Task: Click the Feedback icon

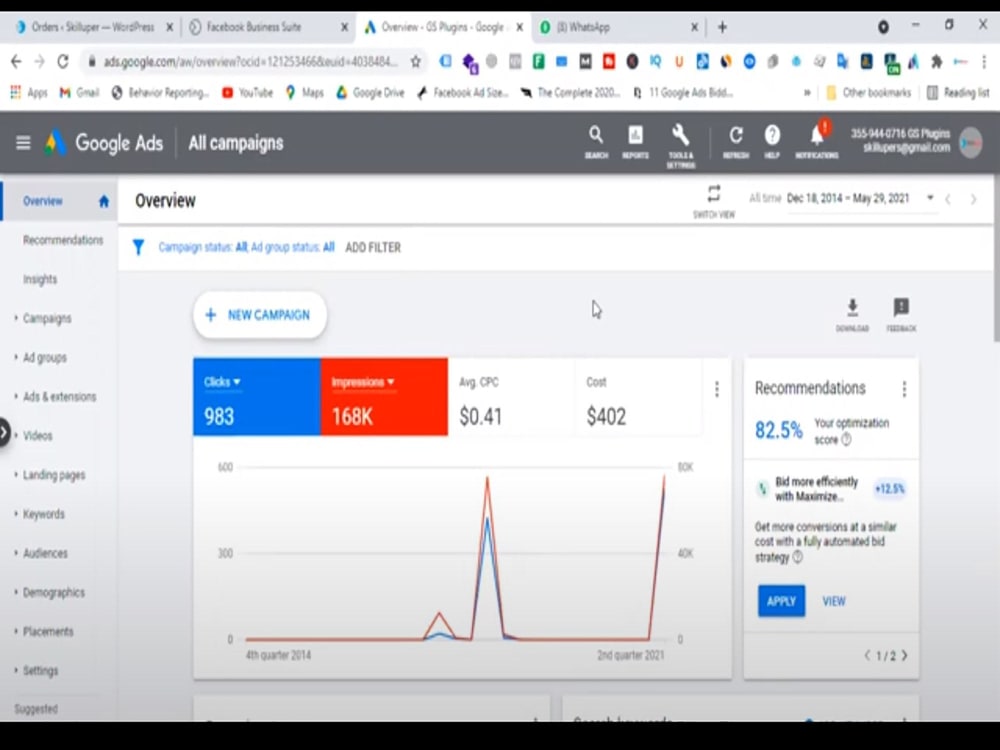Action: (901, 314)
